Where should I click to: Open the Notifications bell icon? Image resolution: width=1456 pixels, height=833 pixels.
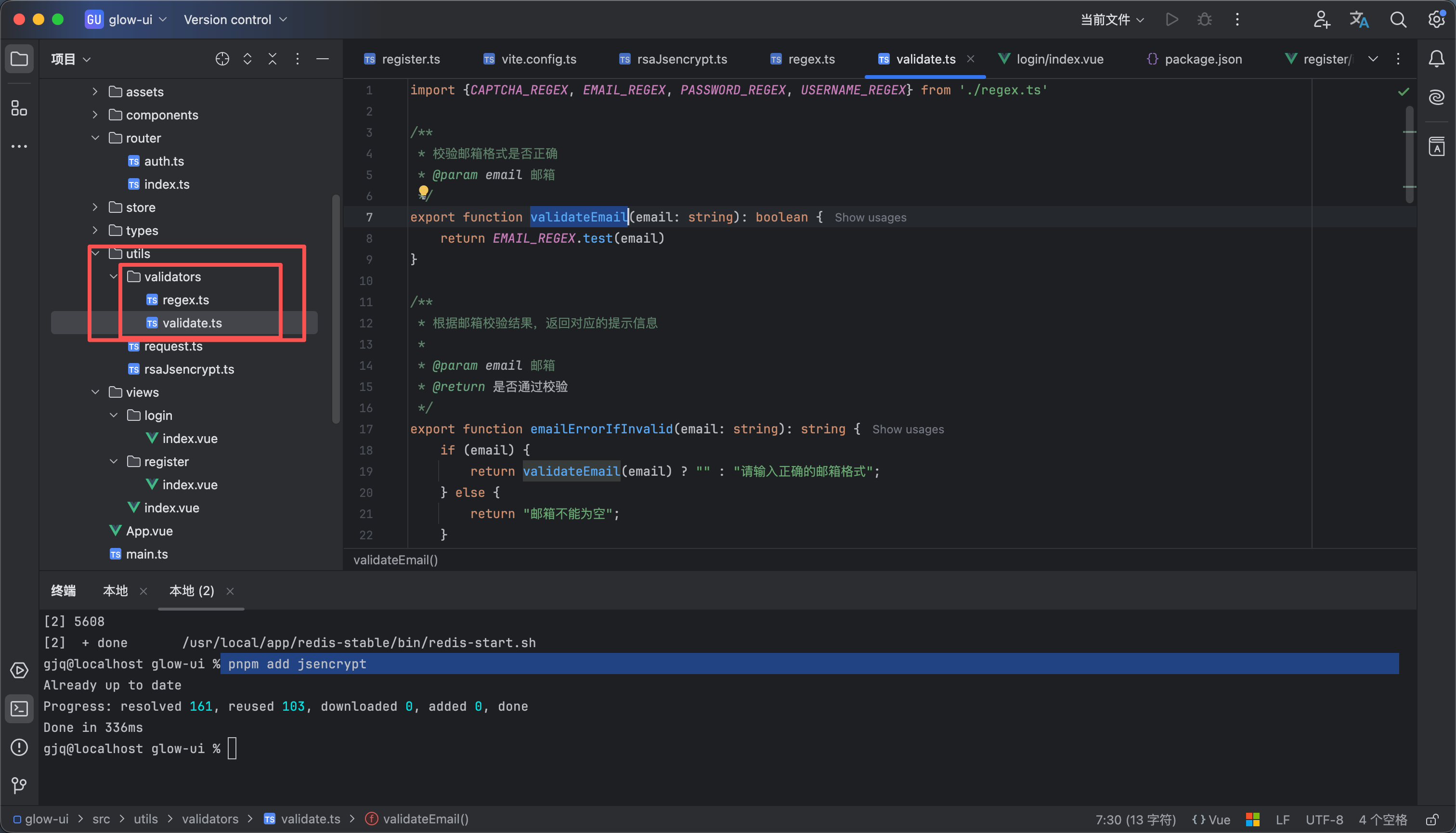pos(1436,59)
